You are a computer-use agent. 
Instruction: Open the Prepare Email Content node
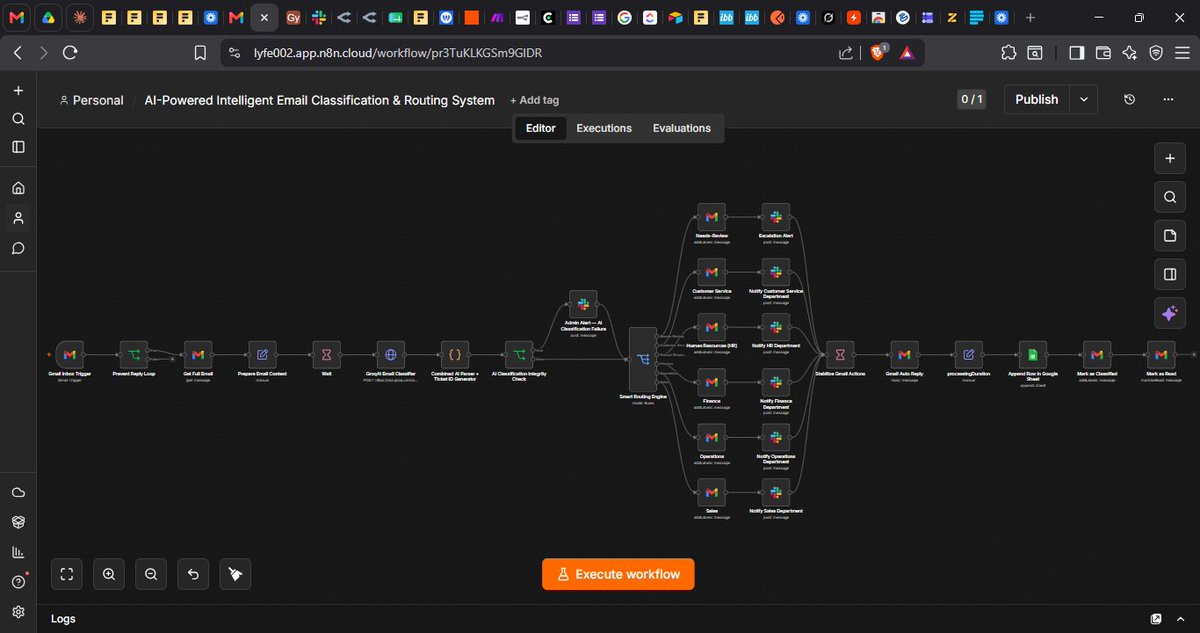pyautogui.click(x=262, y=355)
